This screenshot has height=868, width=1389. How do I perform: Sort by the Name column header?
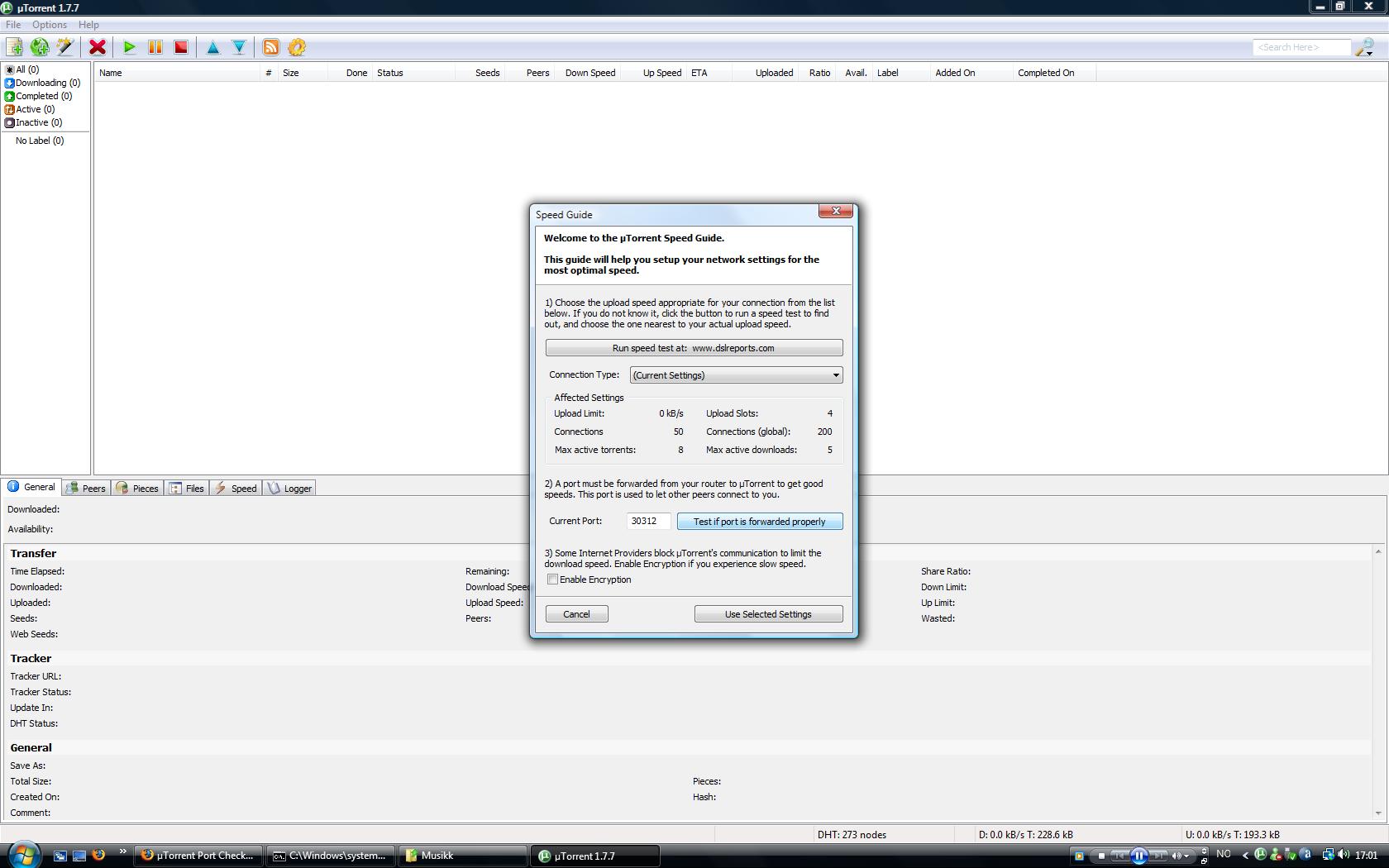tap(177, 73)
